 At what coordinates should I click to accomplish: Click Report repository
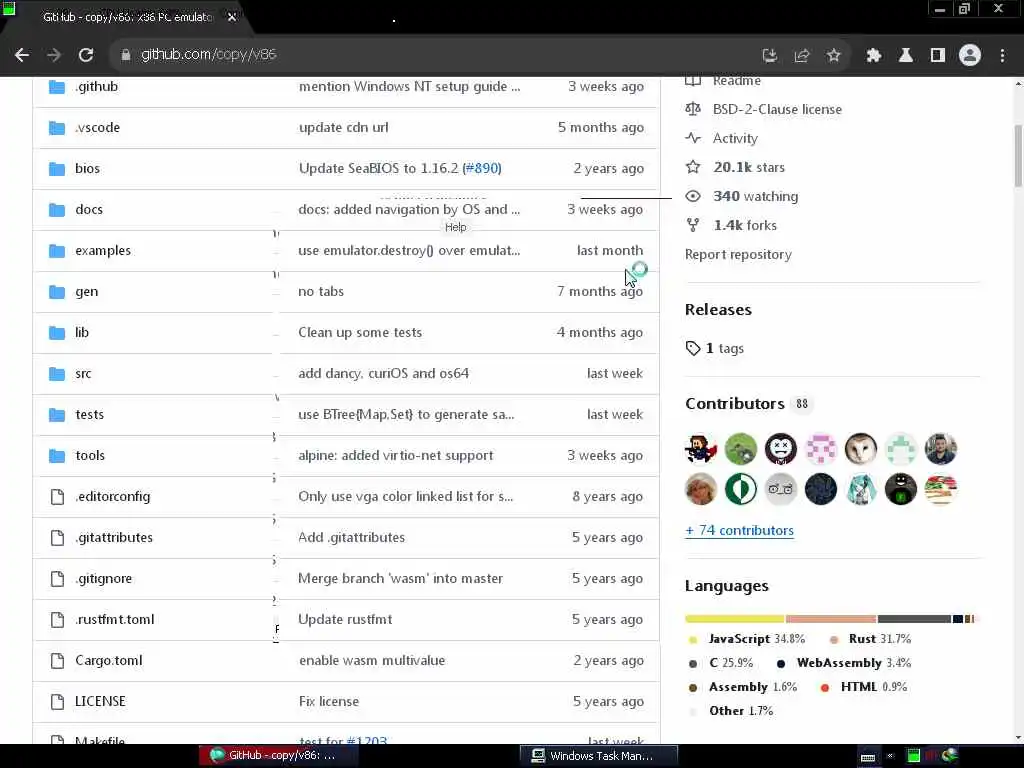pos(738,255)
